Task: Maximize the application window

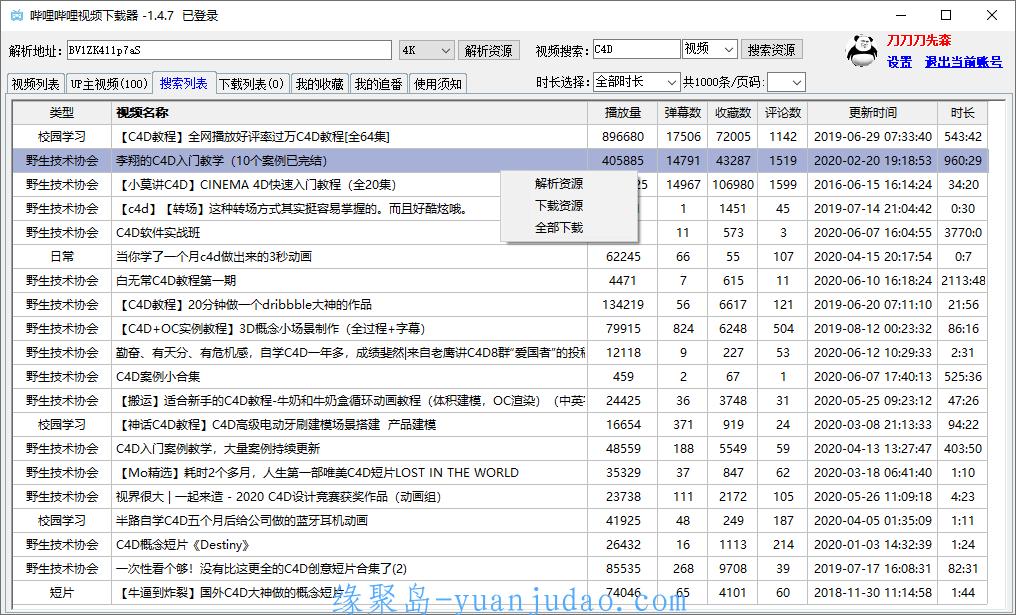Action: (946, 15)
